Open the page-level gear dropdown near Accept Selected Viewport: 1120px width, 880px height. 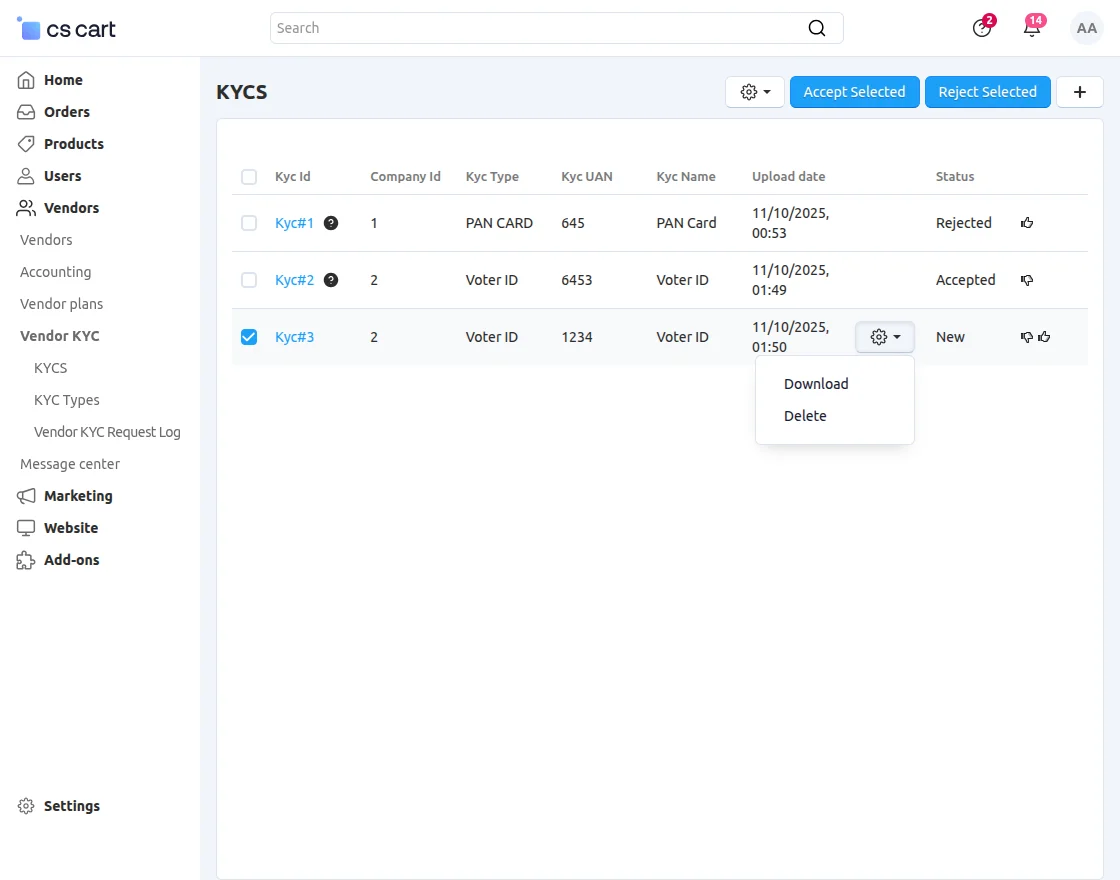(754, 91)
